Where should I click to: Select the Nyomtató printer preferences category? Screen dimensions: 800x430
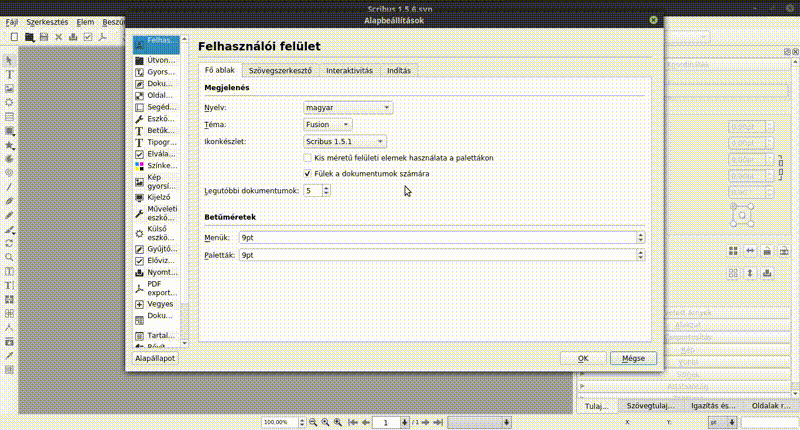(139, 272)
